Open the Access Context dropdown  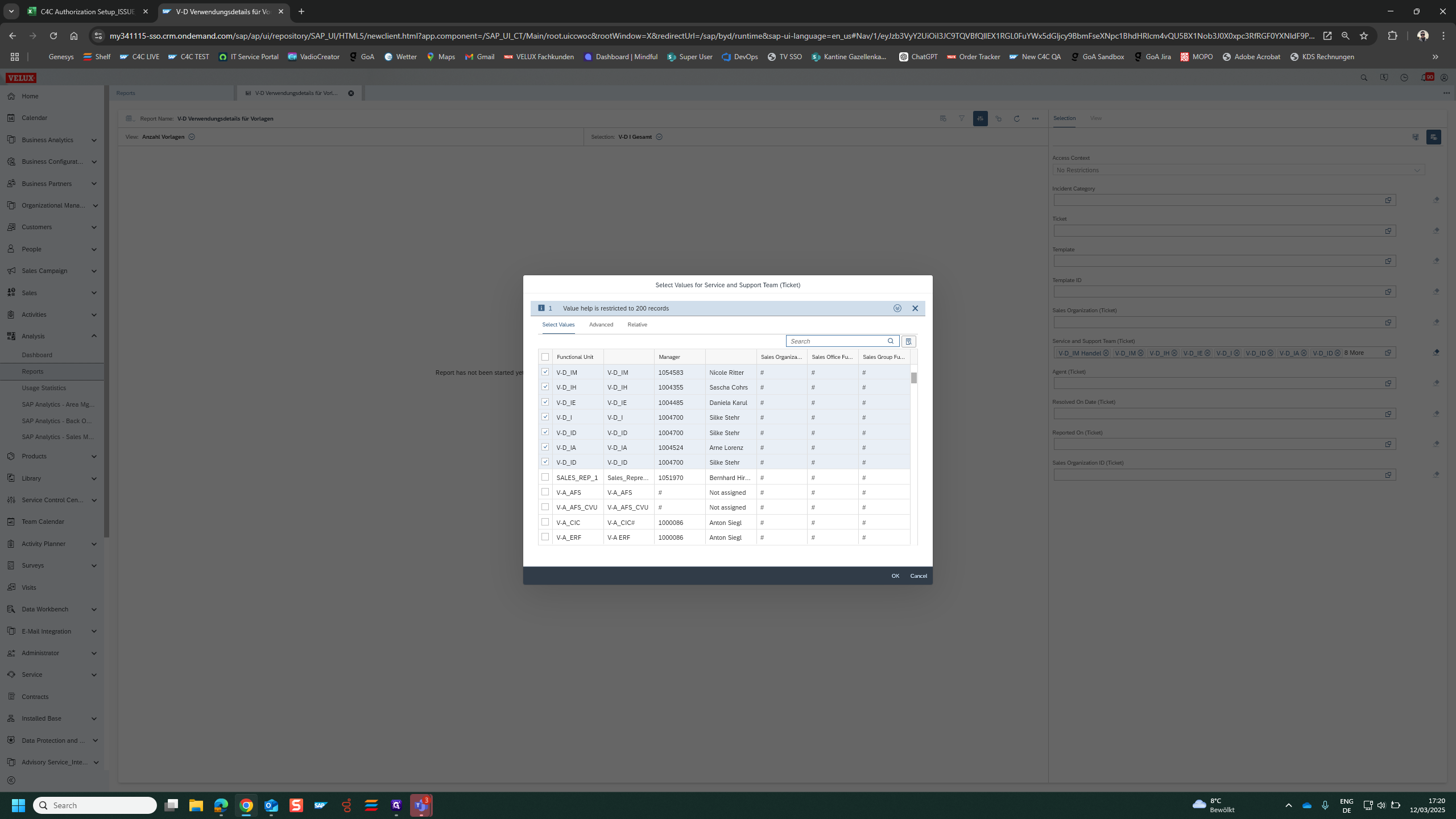pyautogui.click(x=1417, y=170)
